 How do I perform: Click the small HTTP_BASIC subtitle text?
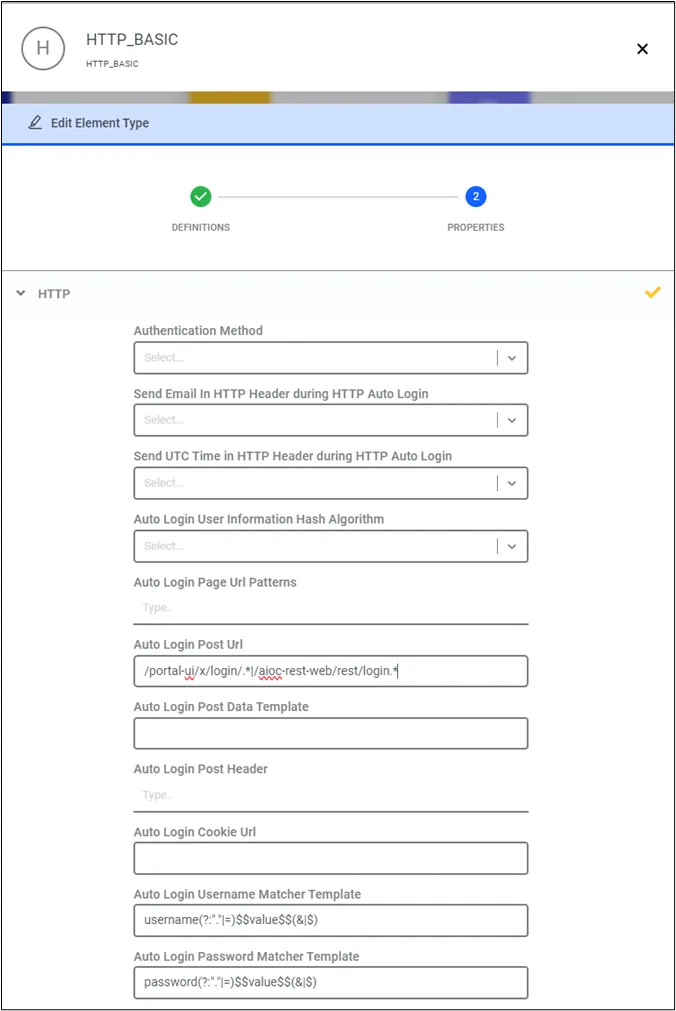tap(112, 64)
